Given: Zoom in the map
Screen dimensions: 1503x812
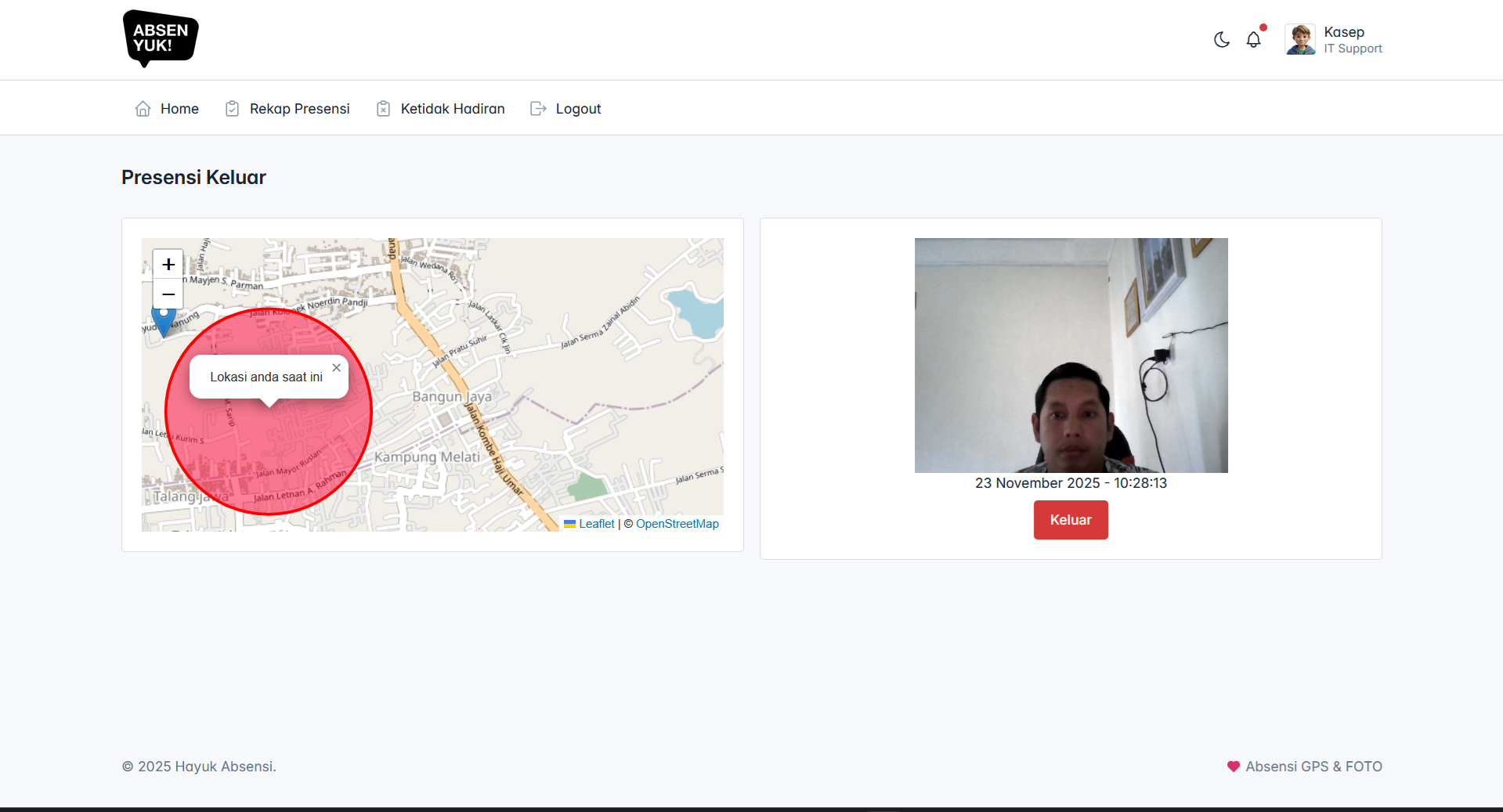Looking at the screenshot, I should click(x=168, y=265).
